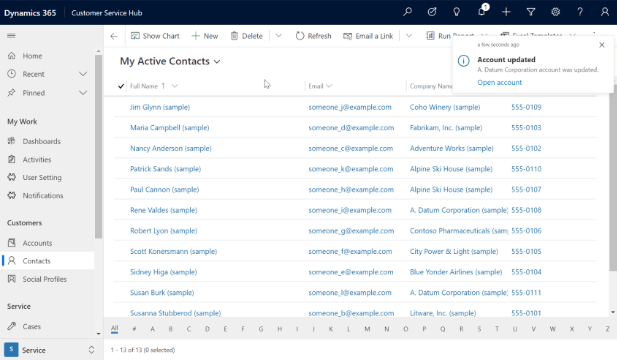Open the notifications bell icon
Screen dimensions: 617x360
pos(482,11)
